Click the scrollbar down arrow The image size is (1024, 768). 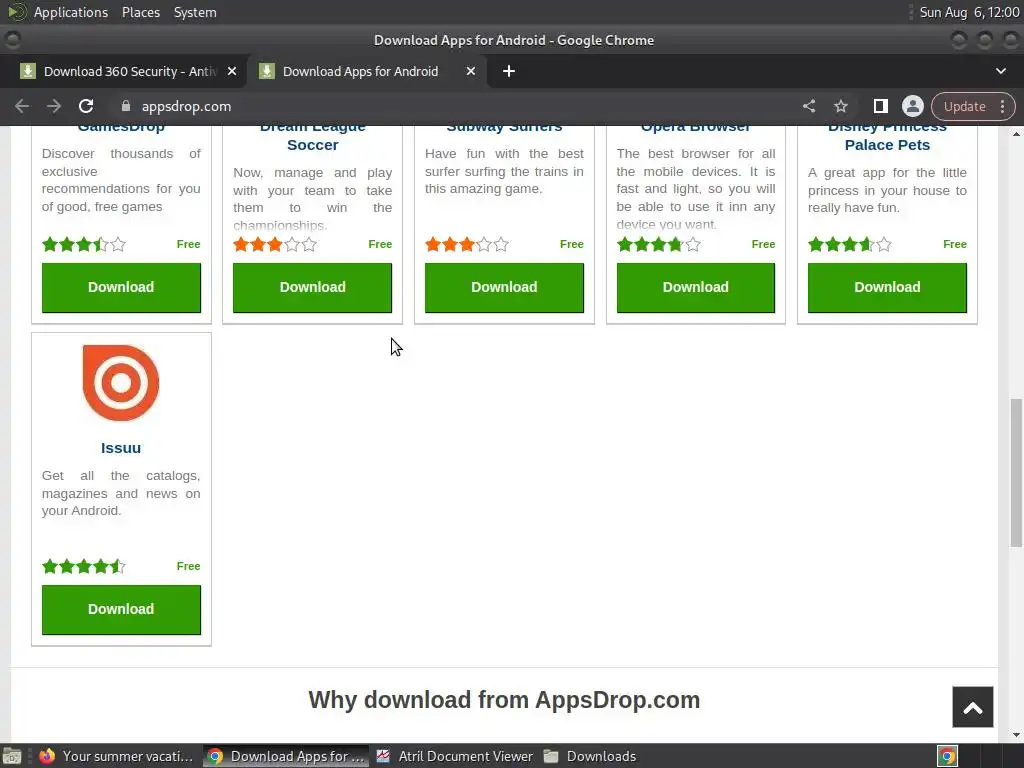pos(1016,735)
